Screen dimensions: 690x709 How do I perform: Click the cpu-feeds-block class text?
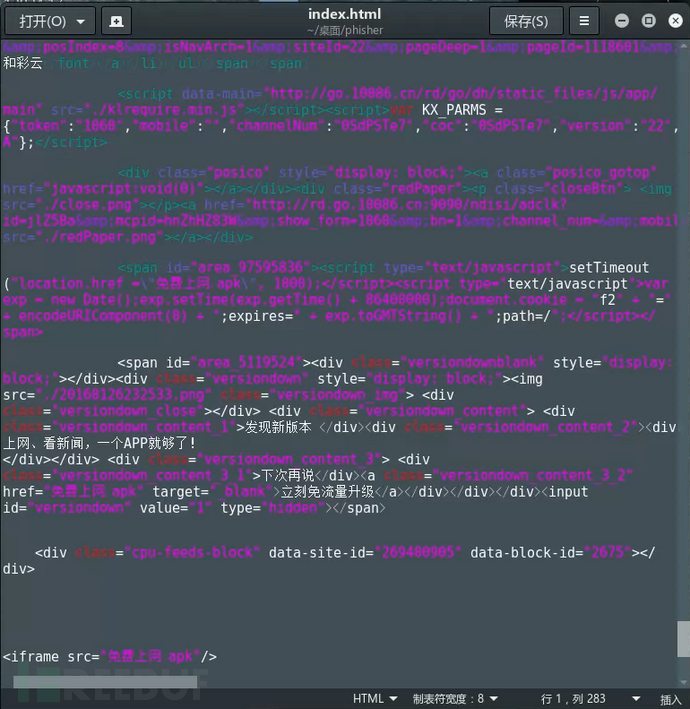tap(192, 553)
